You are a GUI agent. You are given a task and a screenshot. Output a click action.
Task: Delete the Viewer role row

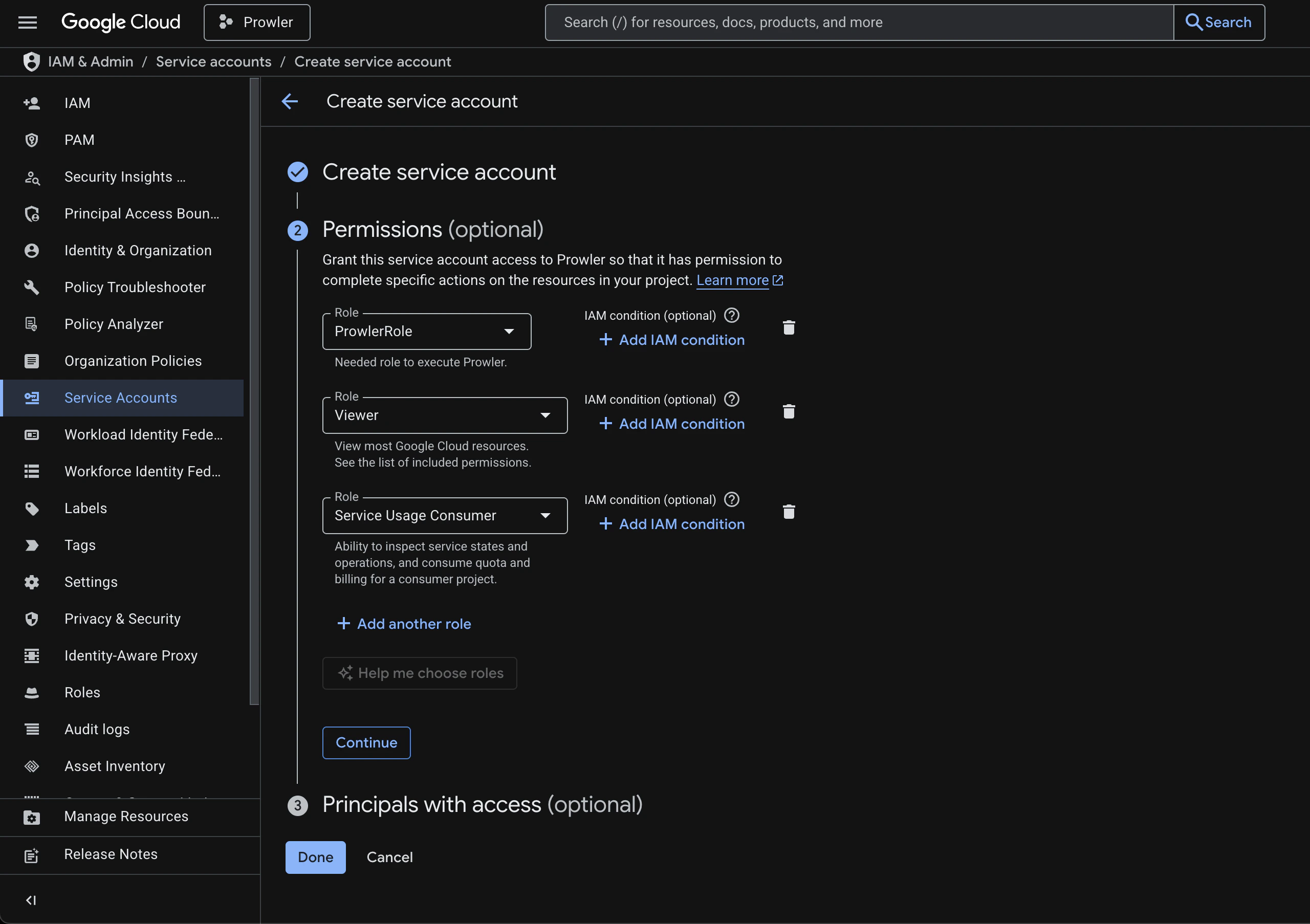(x=789, y=412)
